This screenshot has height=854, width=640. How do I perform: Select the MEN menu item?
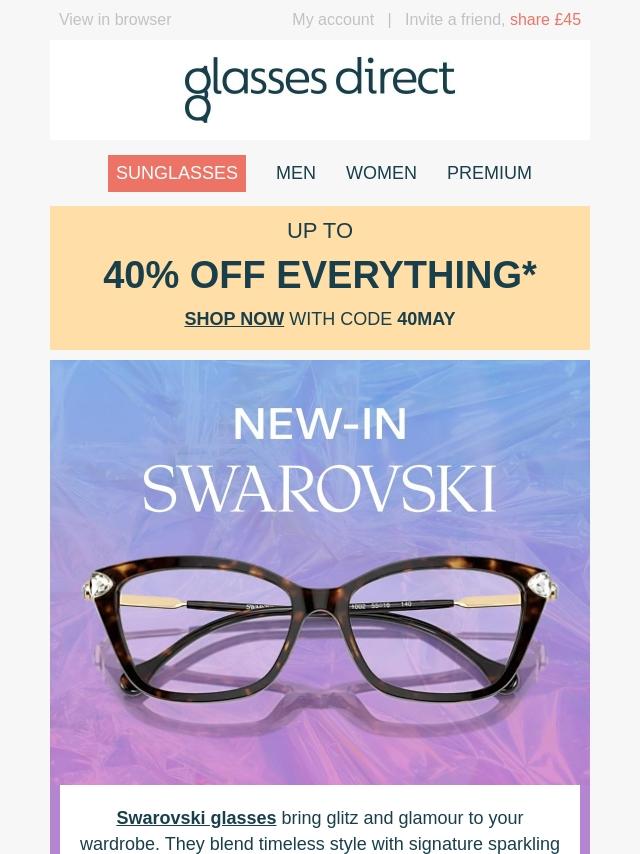[296, 173]
